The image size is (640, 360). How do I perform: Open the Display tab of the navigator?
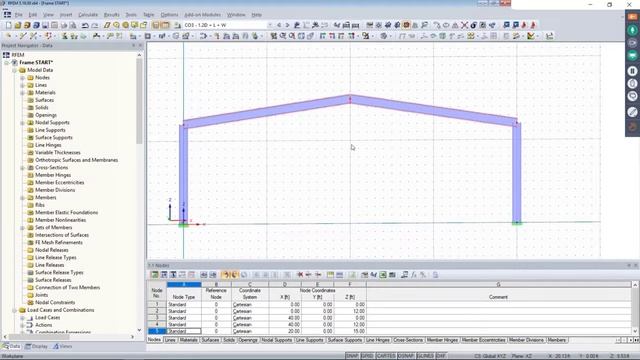[36, 347]
